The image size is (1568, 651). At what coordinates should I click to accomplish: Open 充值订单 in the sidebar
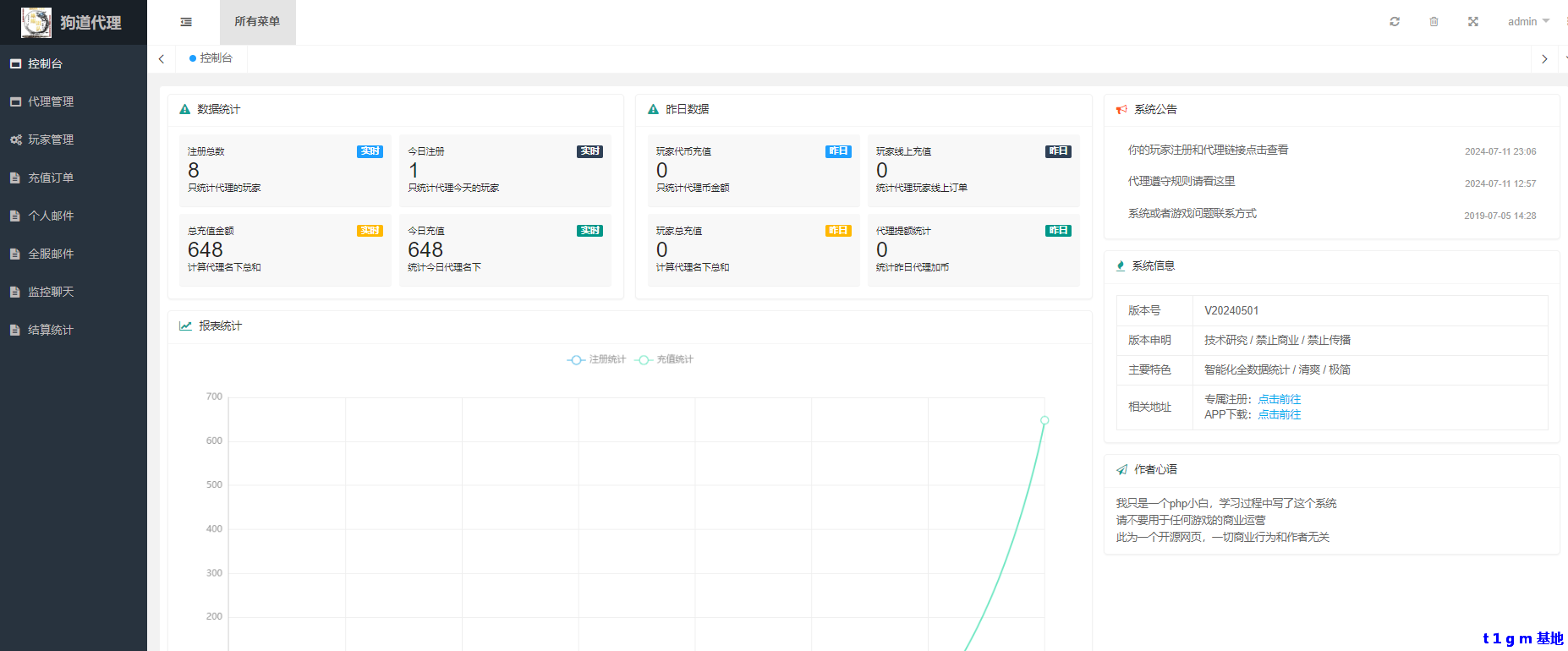tap(74, 178)
